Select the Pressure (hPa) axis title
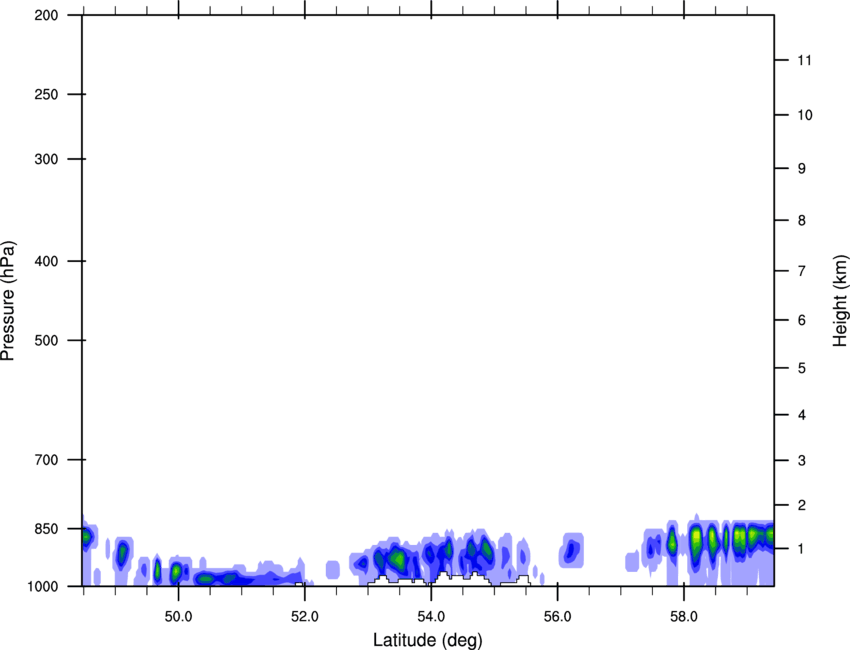 pos(8,301)
